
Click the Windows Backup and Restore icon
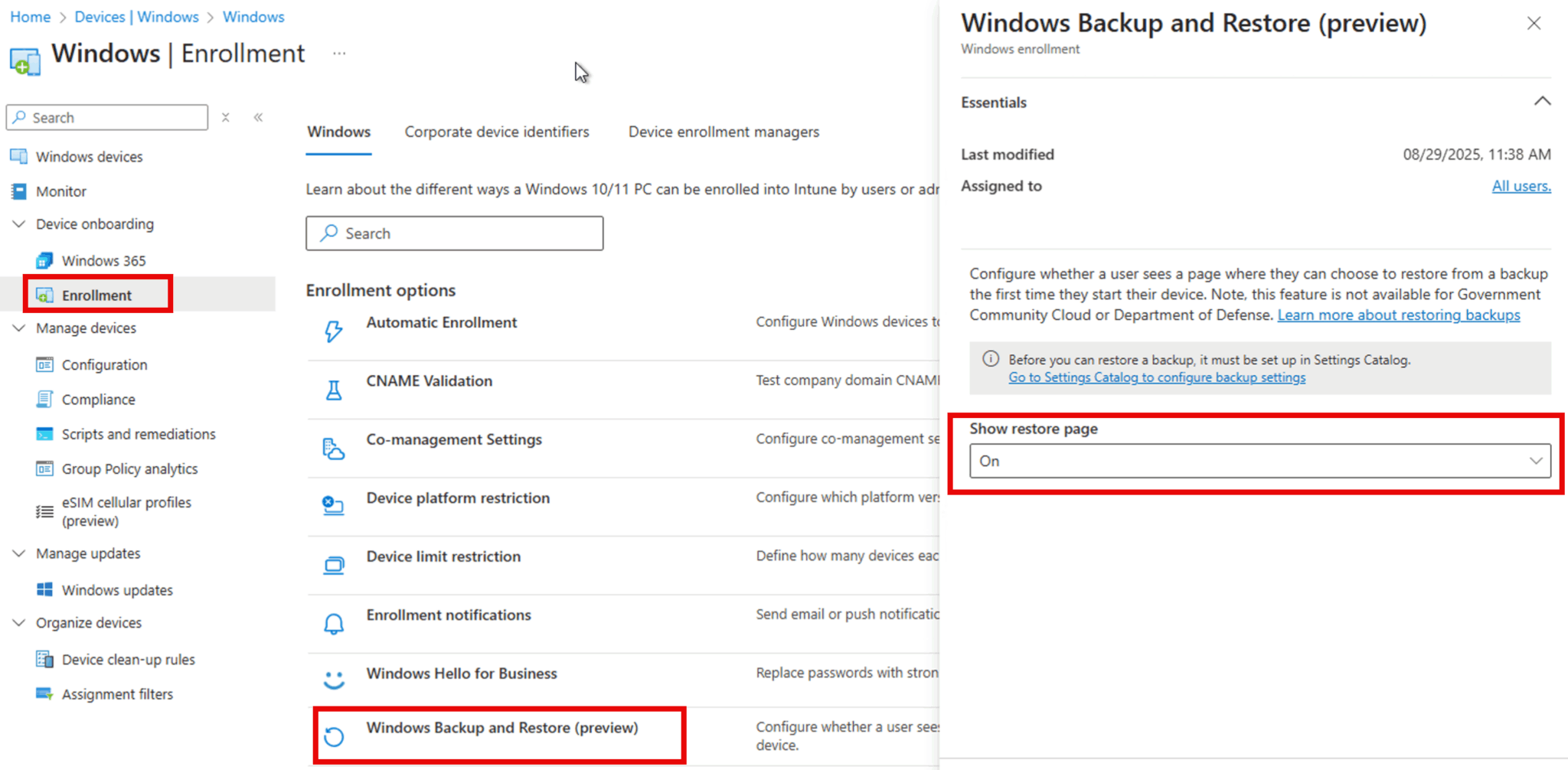click(333, 736)
